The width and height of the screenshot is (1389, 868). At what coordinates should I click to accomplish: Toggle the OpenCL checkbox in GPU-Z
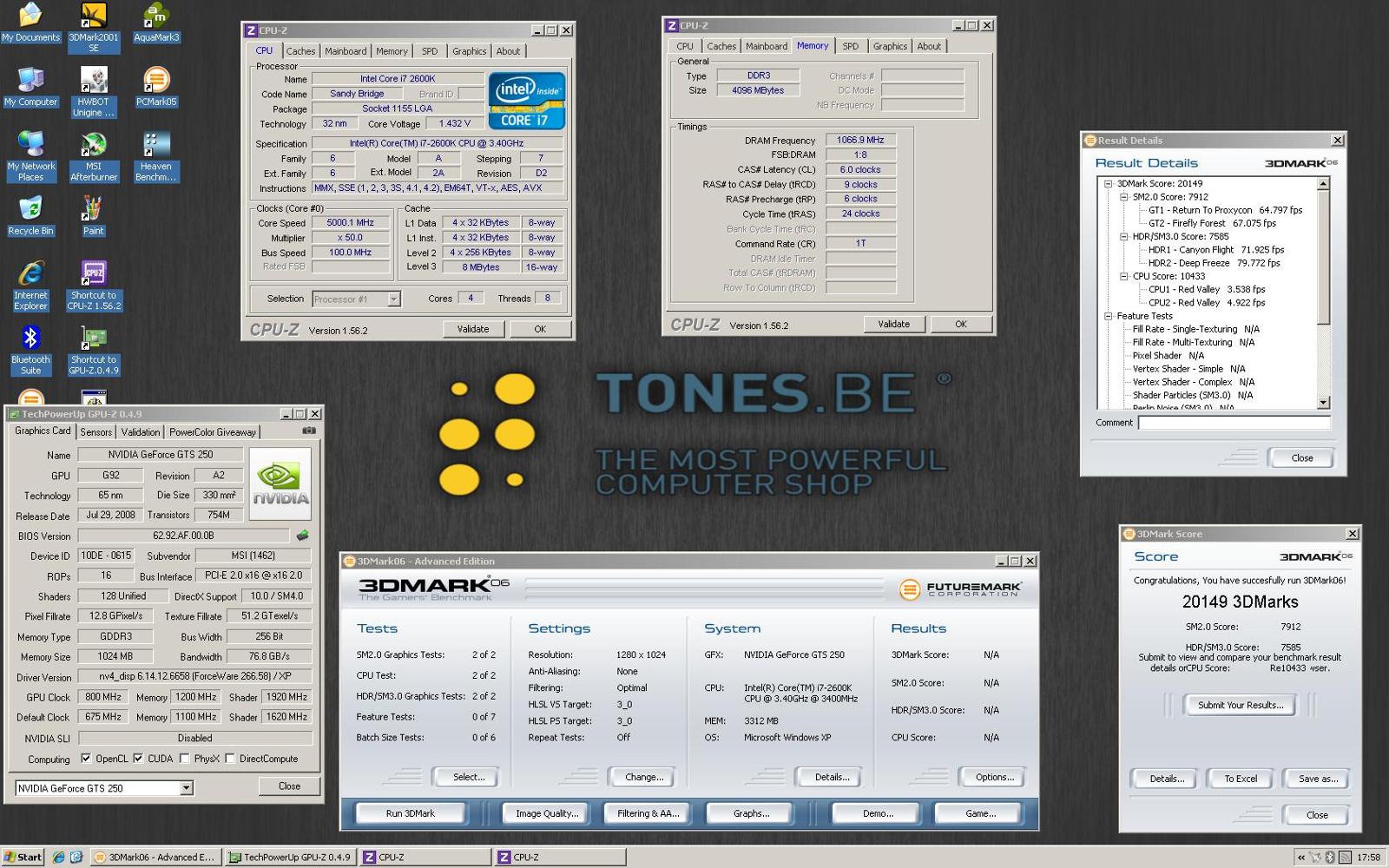pyautogui.click(x=86, y=758)
